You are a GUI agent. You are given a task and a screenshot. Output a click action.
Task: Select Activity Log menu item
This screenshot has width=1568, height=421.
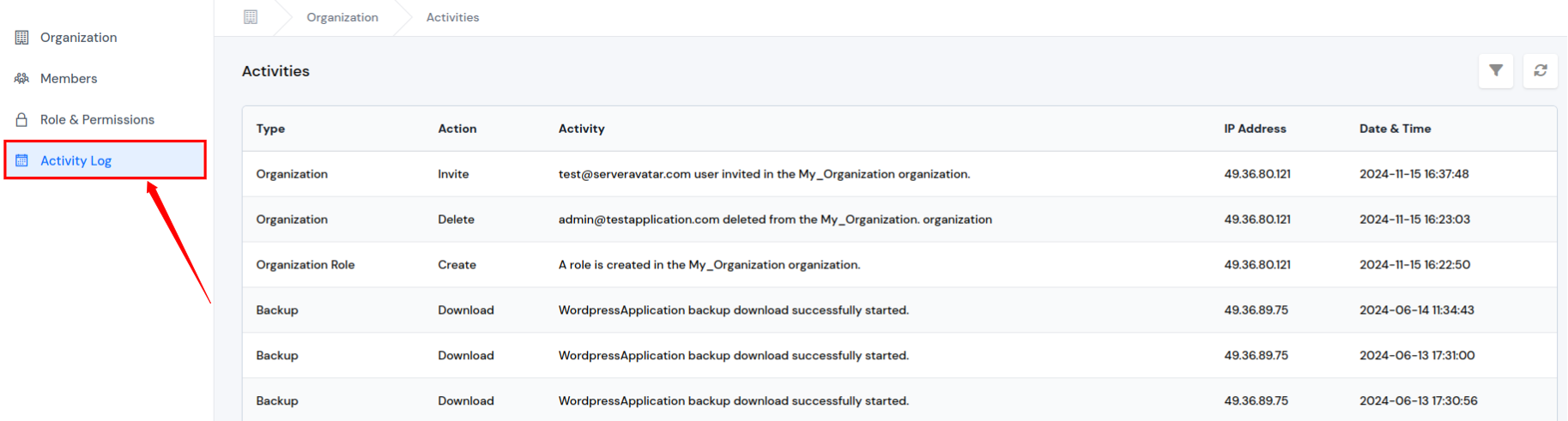pos(76,160)
